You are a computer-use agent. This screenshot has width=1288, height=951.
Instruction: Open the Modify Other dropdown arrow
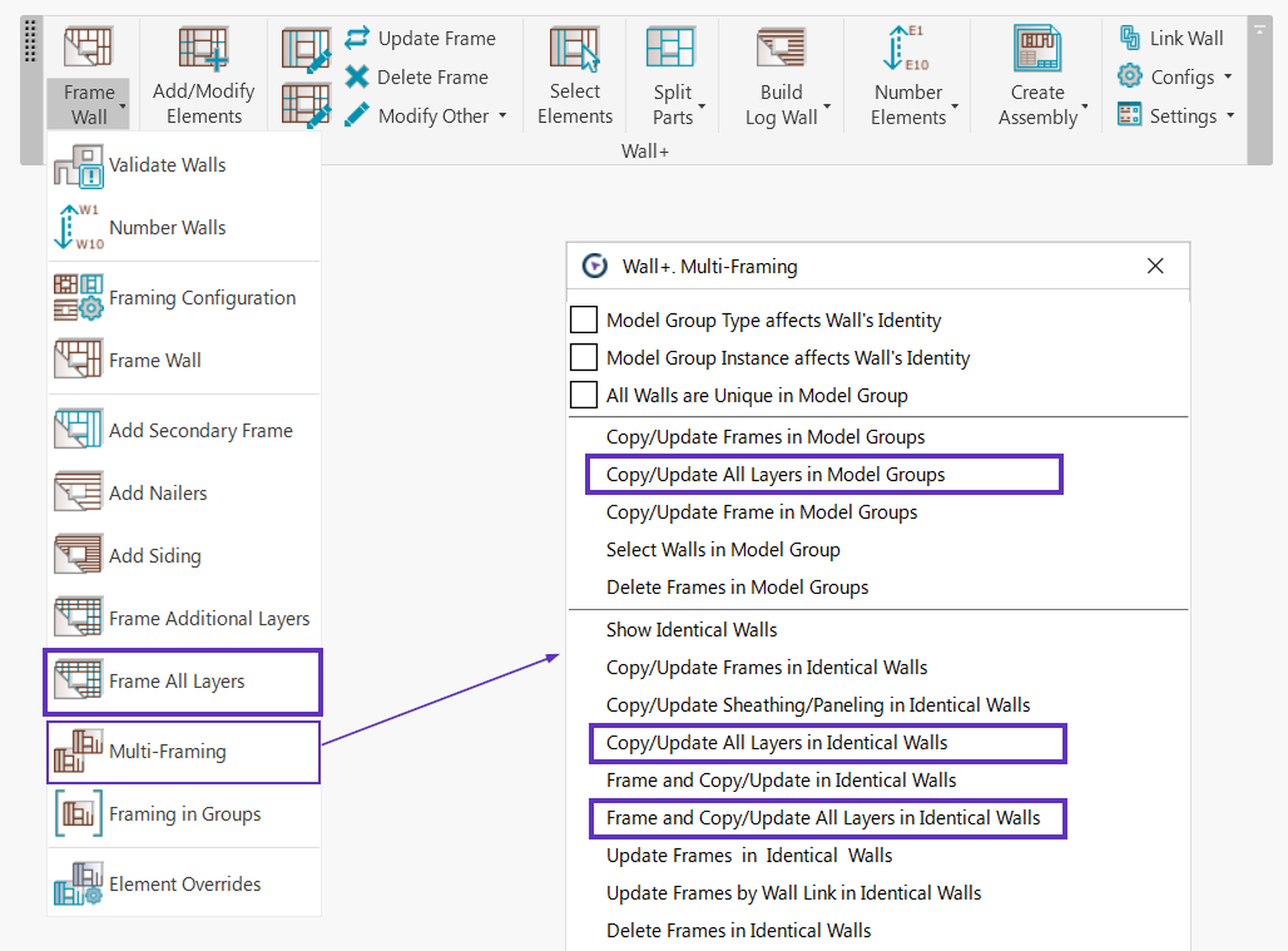click(x=502, y=115)
